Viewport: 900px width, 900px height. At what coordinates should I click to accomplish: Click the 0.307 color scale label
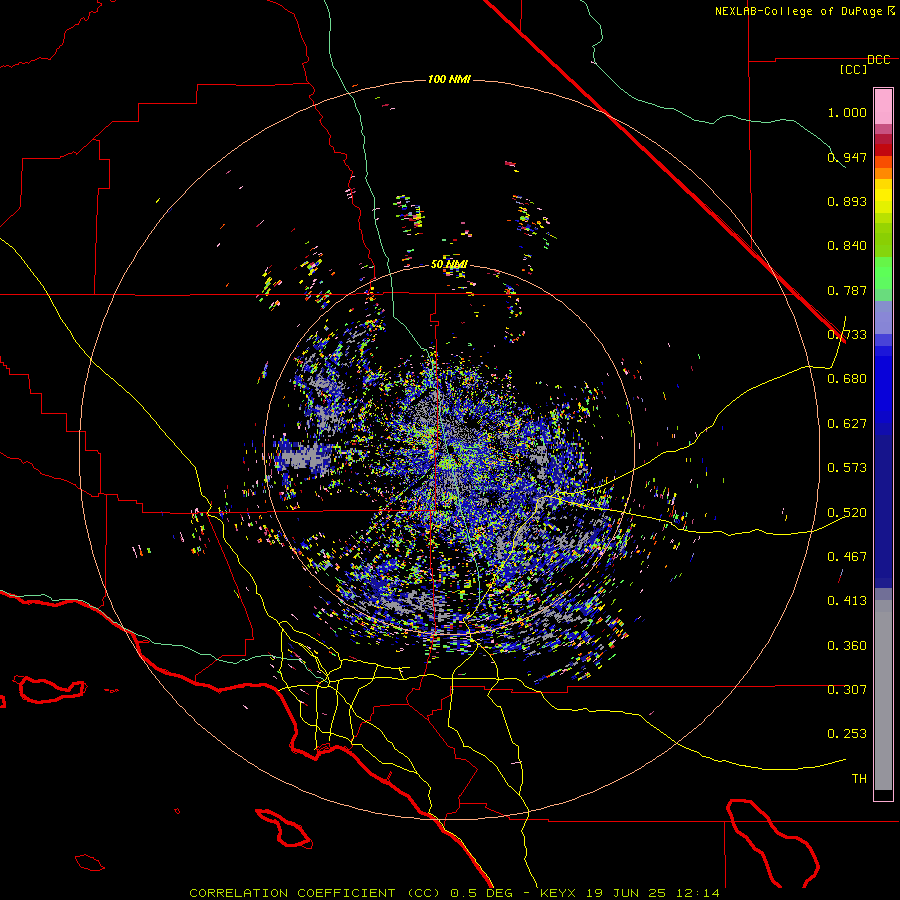[x=847, y=690]
